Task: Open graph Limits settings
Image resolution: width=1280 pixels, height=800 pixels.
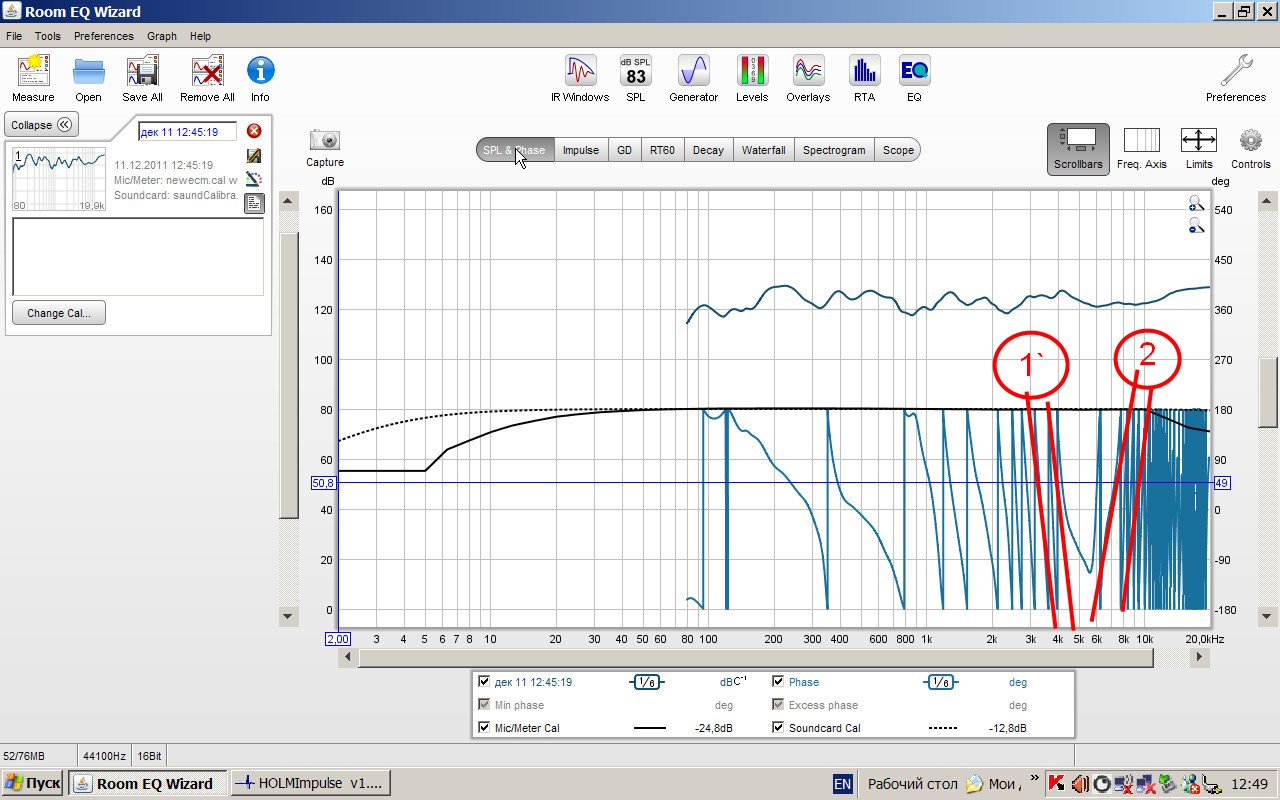Action: click(1198, 147)
